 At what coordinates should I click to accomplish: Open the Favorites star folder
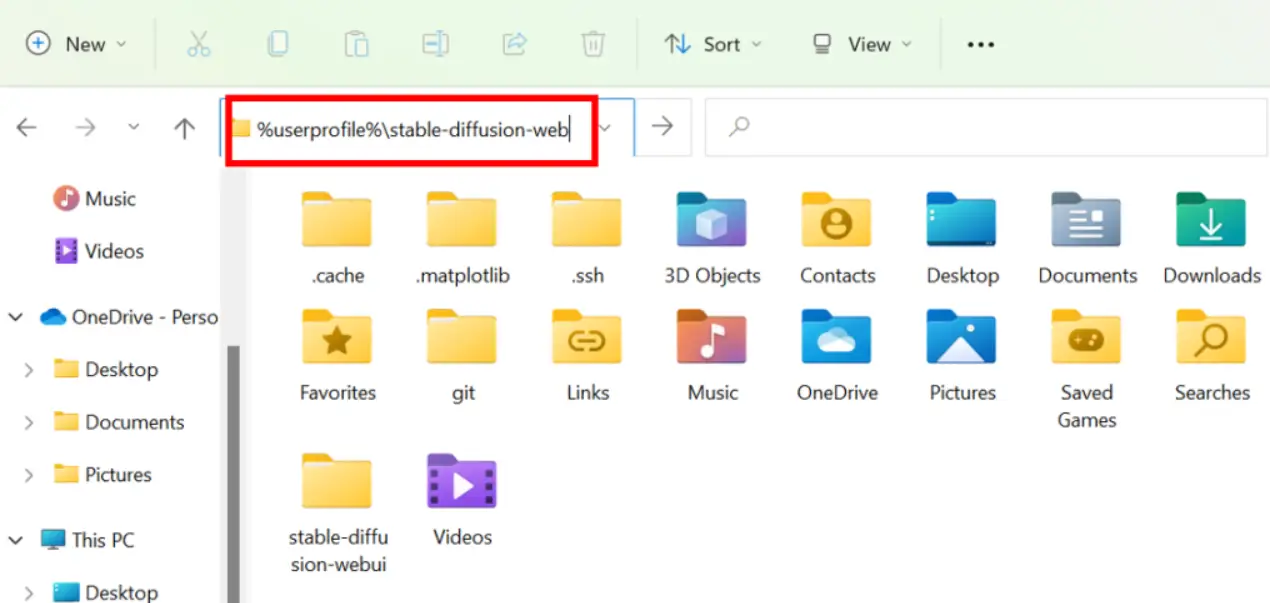point(337,355)
